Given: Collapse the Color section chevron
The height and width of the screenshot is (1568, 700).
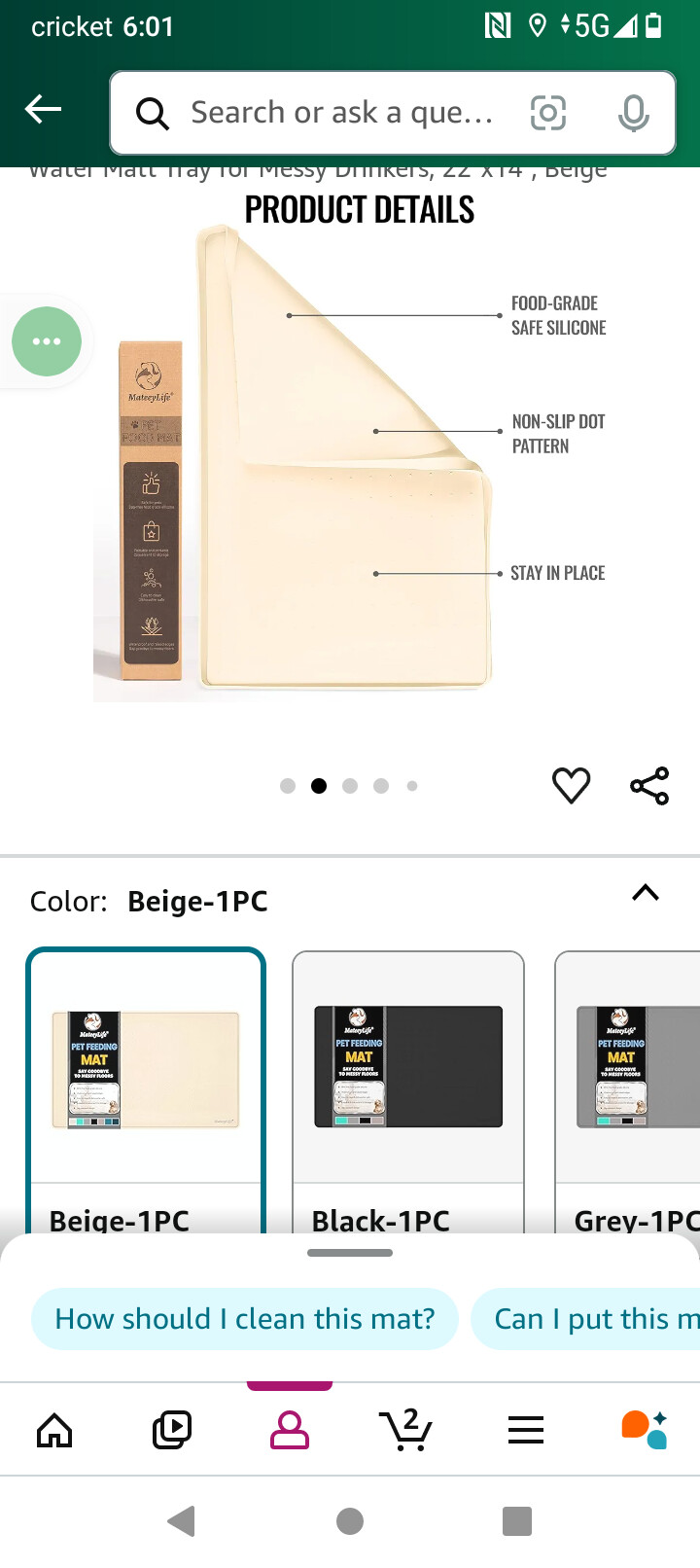Looking at the screenshot, I should 646,893.
